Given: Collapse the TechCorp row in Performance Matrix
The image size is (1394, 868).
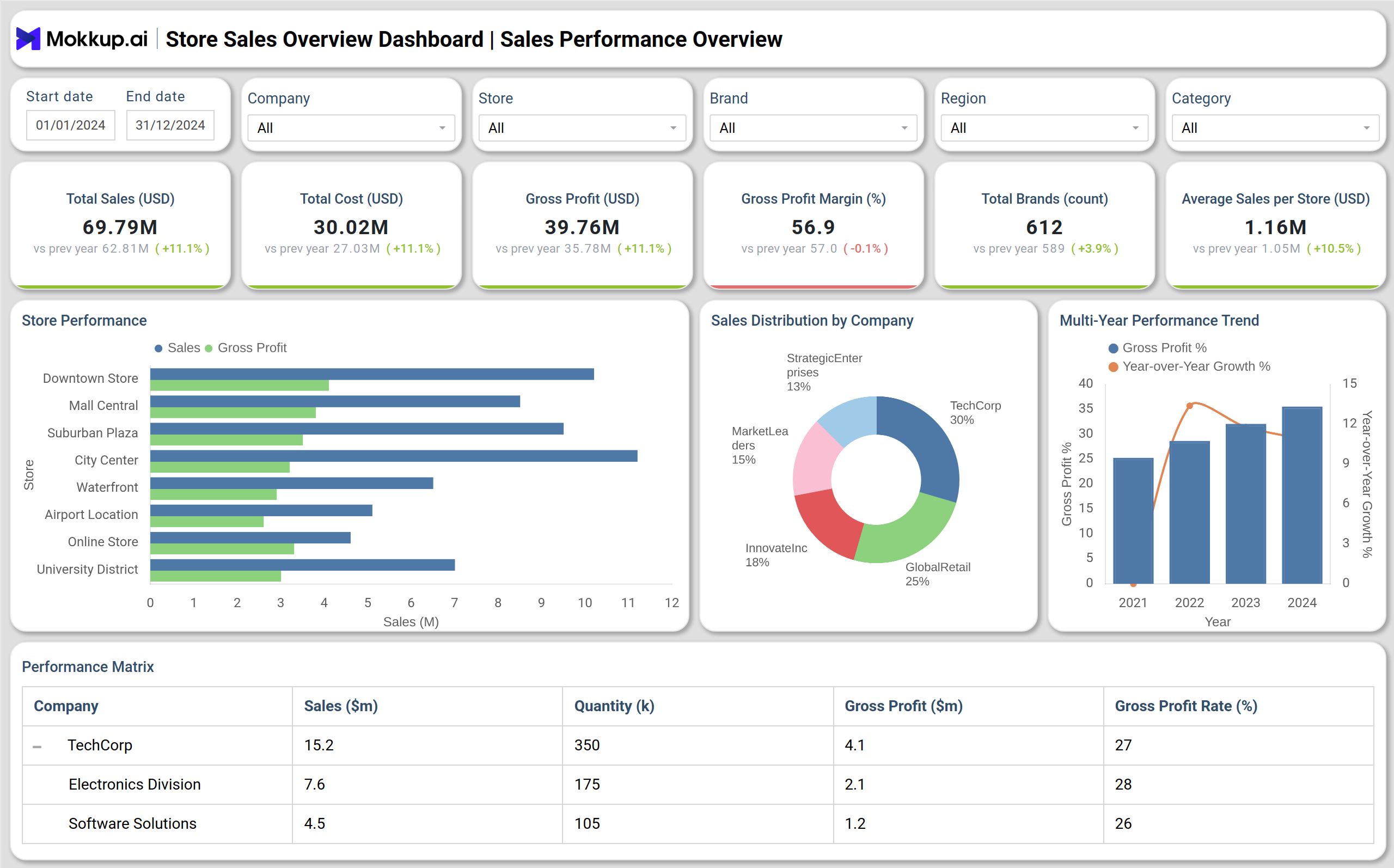Looking at the screenshot, I should point(38,747).
